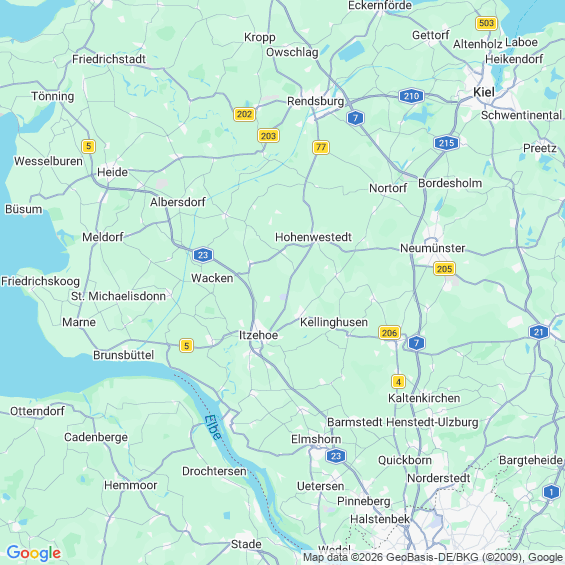Click the 205 road shield near Neumünster
The image size is (565, 565).
[x=444, y=269]
